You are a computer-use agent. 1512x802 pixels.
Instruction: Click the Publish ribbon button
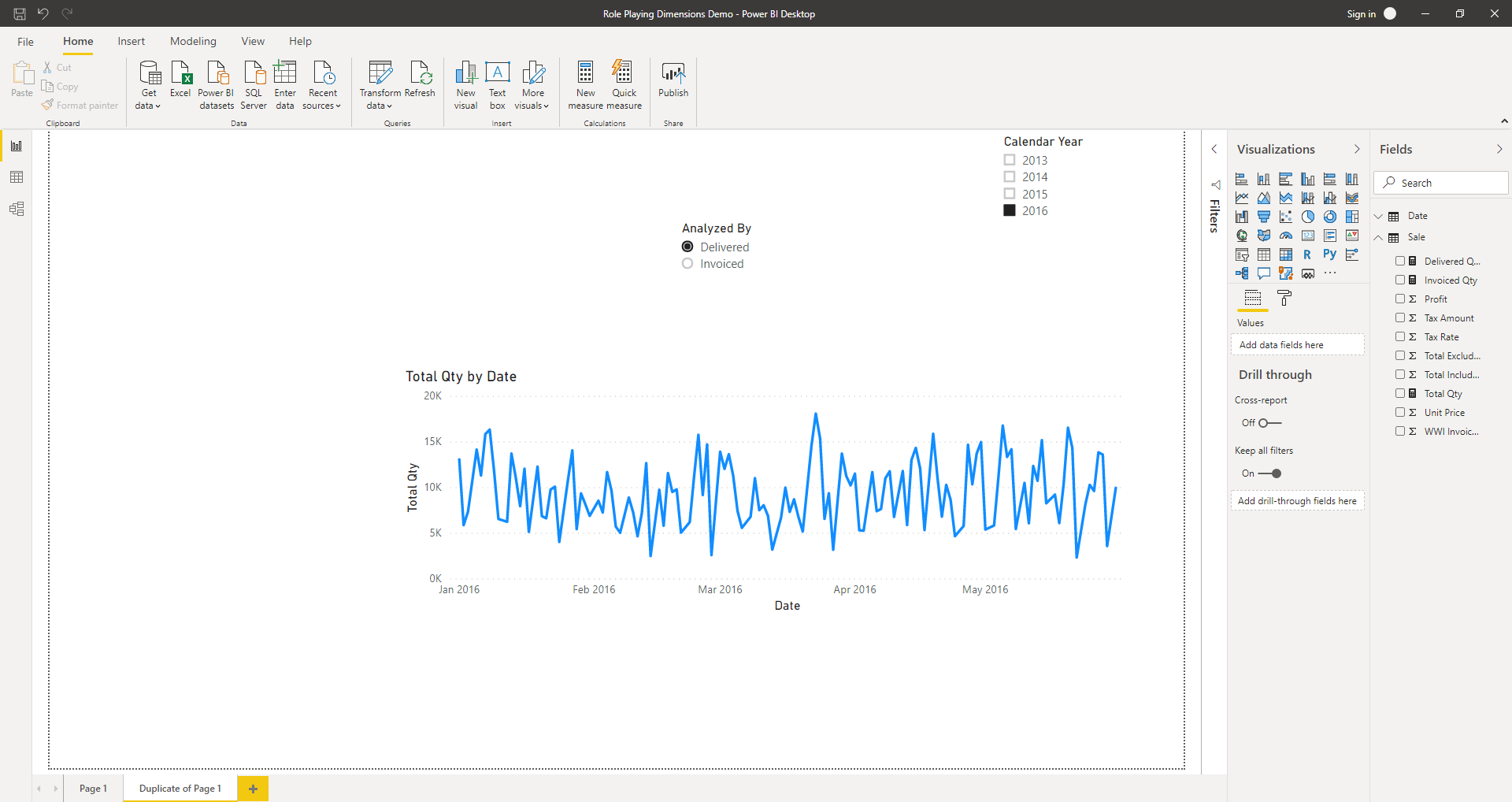[673, 80]
